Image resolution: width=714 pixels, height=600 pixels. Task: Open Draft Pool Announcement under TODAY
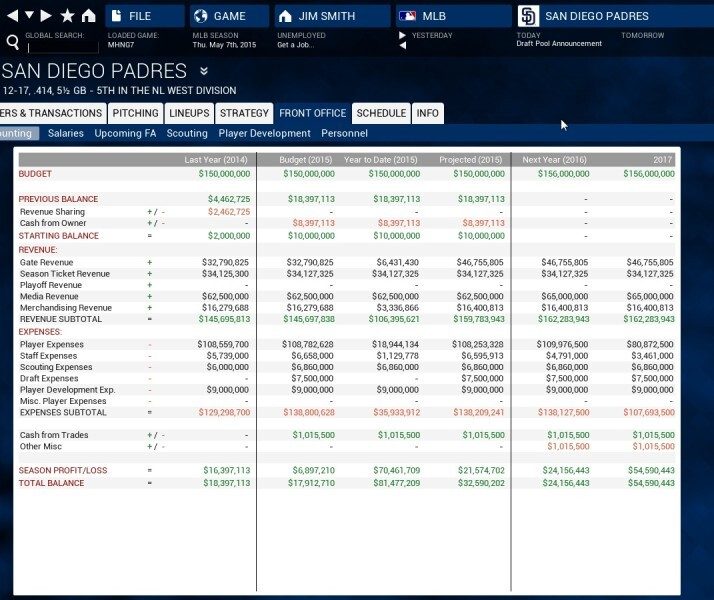pos(559,44)
